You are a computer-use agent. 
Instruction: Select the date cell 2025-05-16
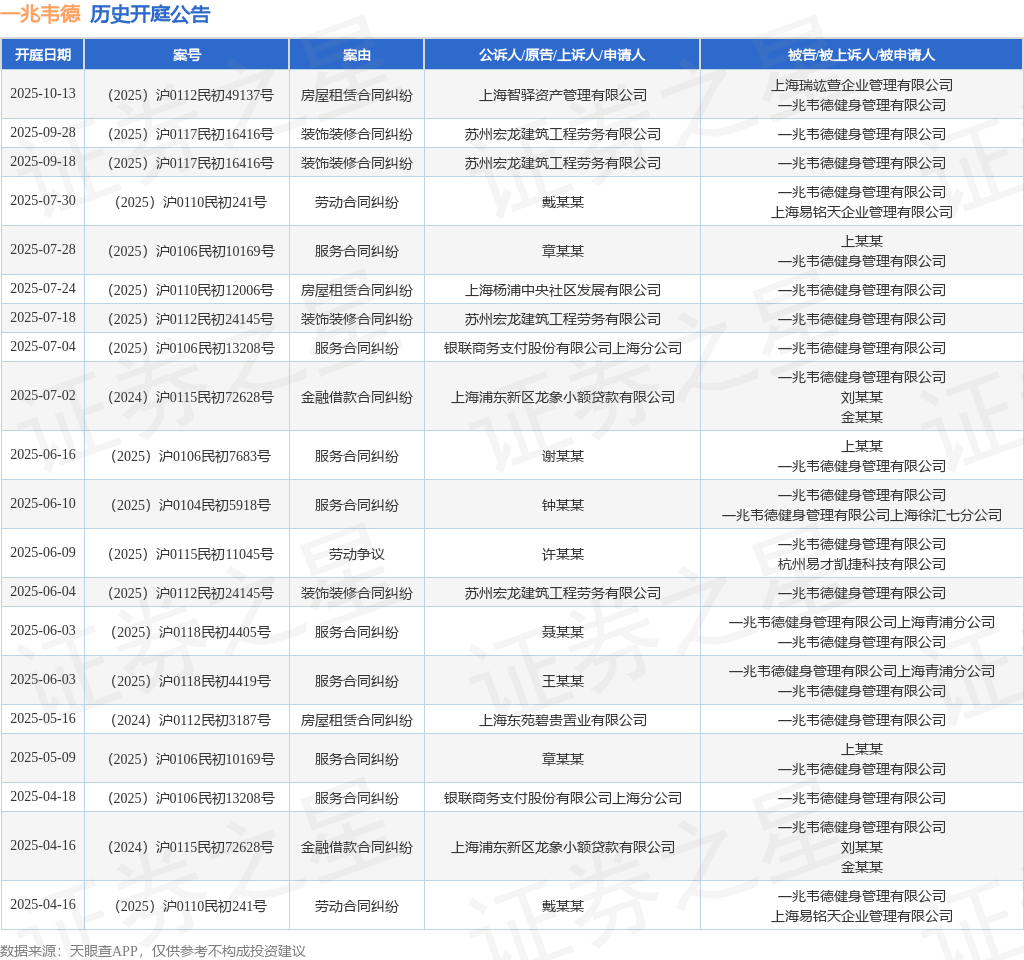click(x=43, y=718)
